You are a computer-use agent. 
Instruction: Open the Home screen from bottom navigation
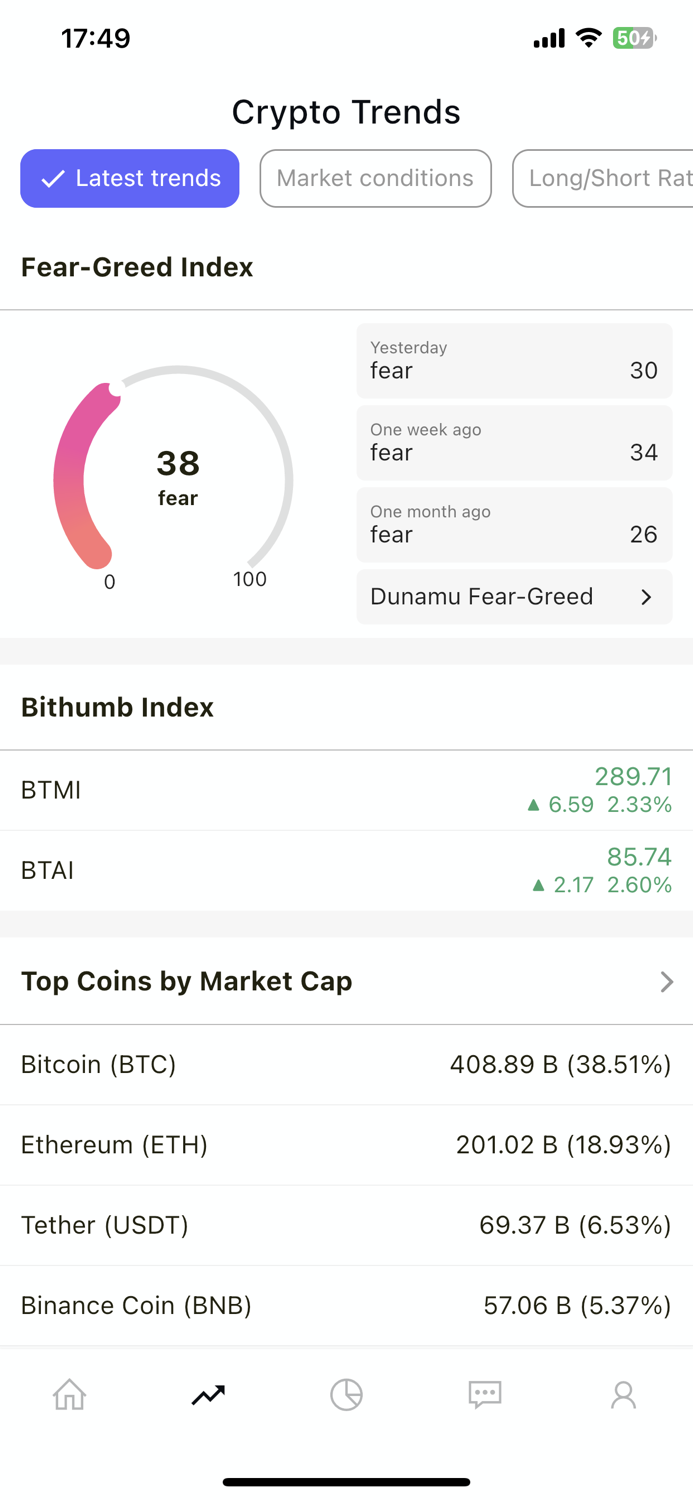click(x=68, y=1394)
